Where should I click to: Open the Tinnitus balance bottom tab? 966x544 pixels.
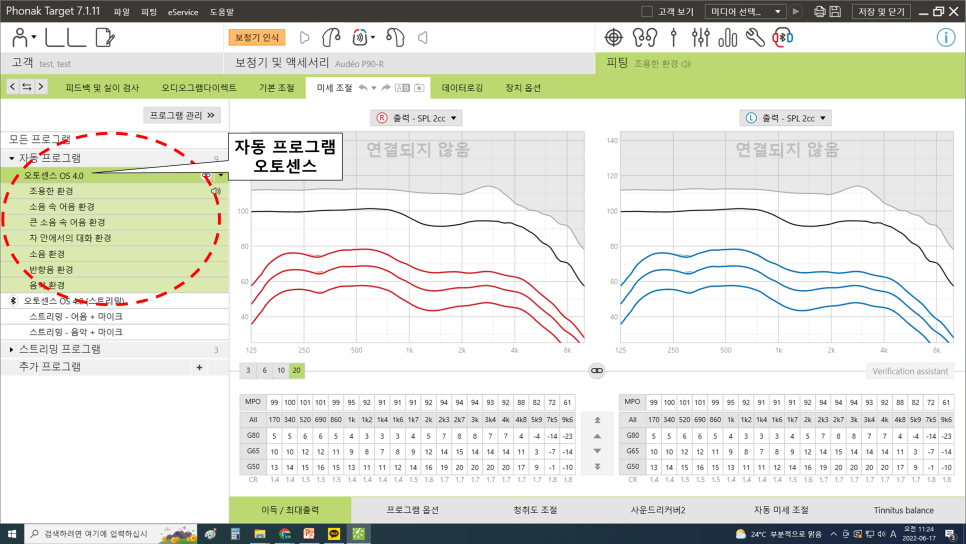click(x=904, y=510)
